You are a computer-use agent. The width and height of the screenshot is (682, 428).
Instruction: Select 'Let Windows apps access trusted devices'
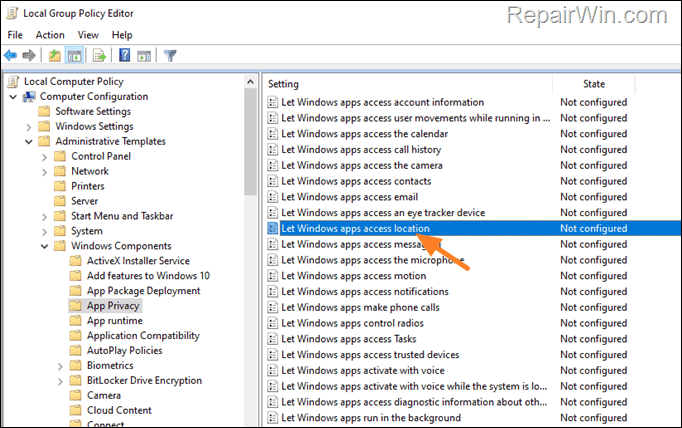(x=370, y=354)
